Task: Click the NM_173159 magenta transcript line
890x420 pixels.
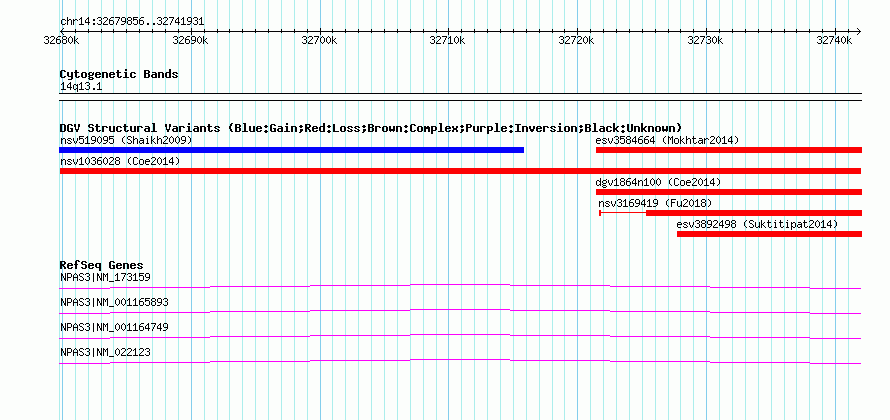Action: 460,286
